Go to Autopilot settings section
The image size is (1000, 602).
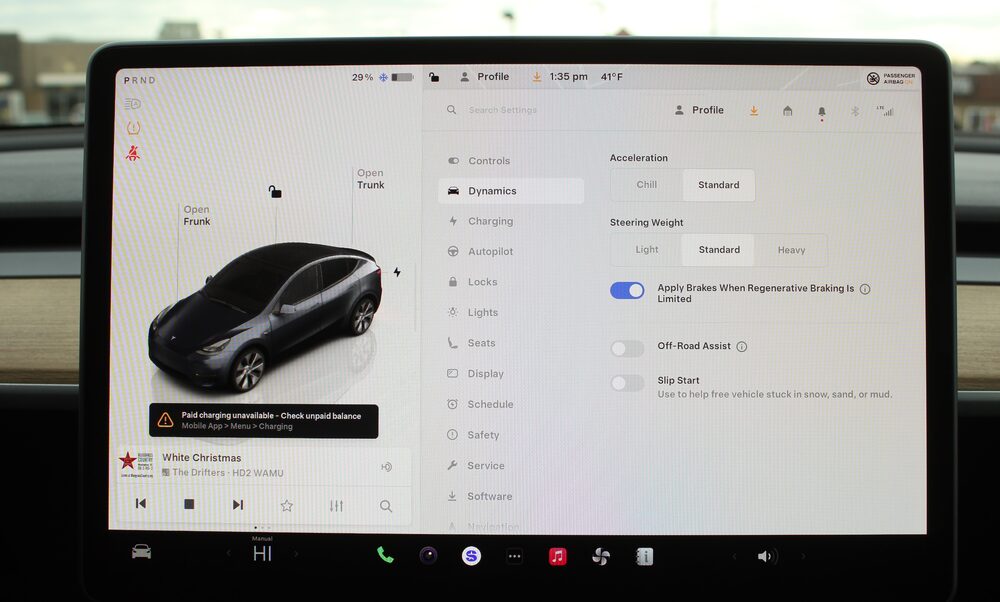tap(490, 252)
